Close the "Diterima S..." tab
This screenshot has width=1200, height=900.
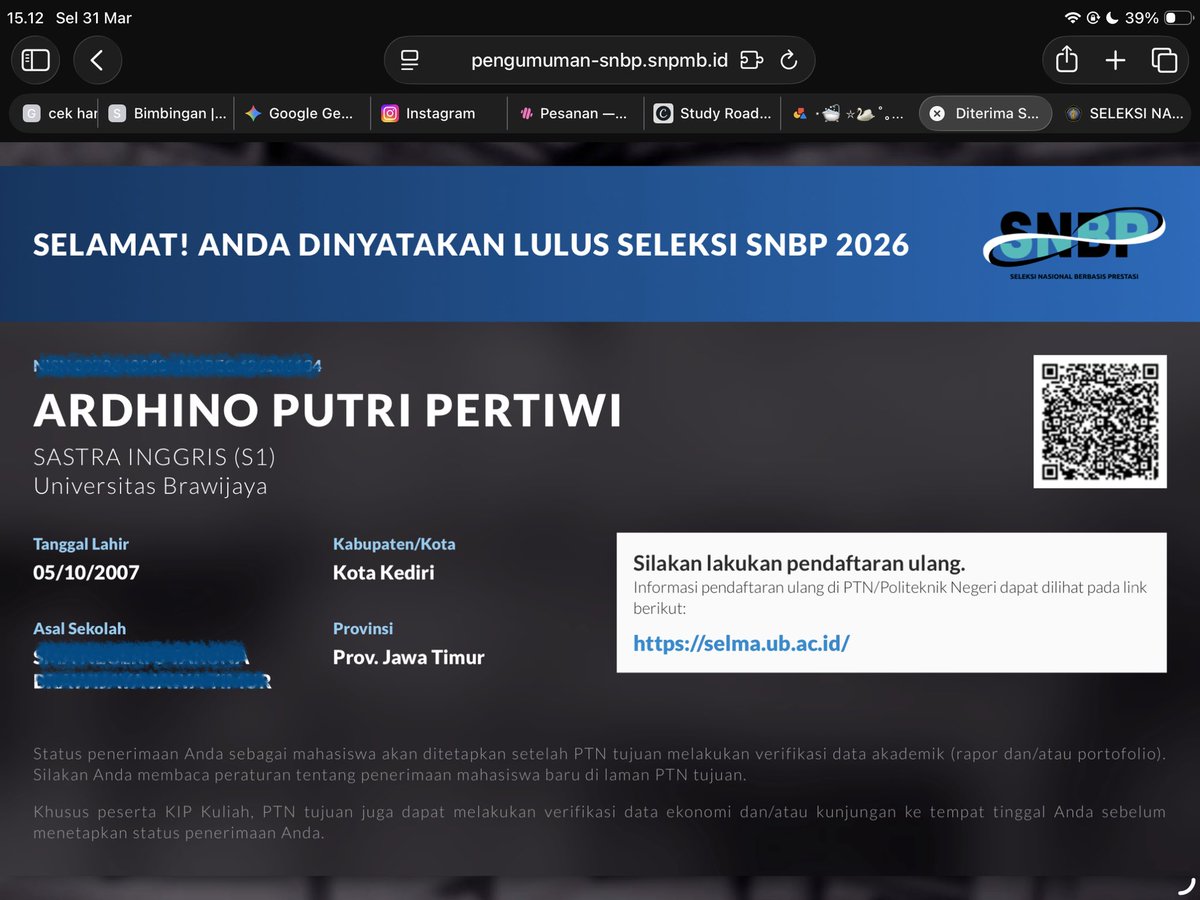tap(936, 114)
